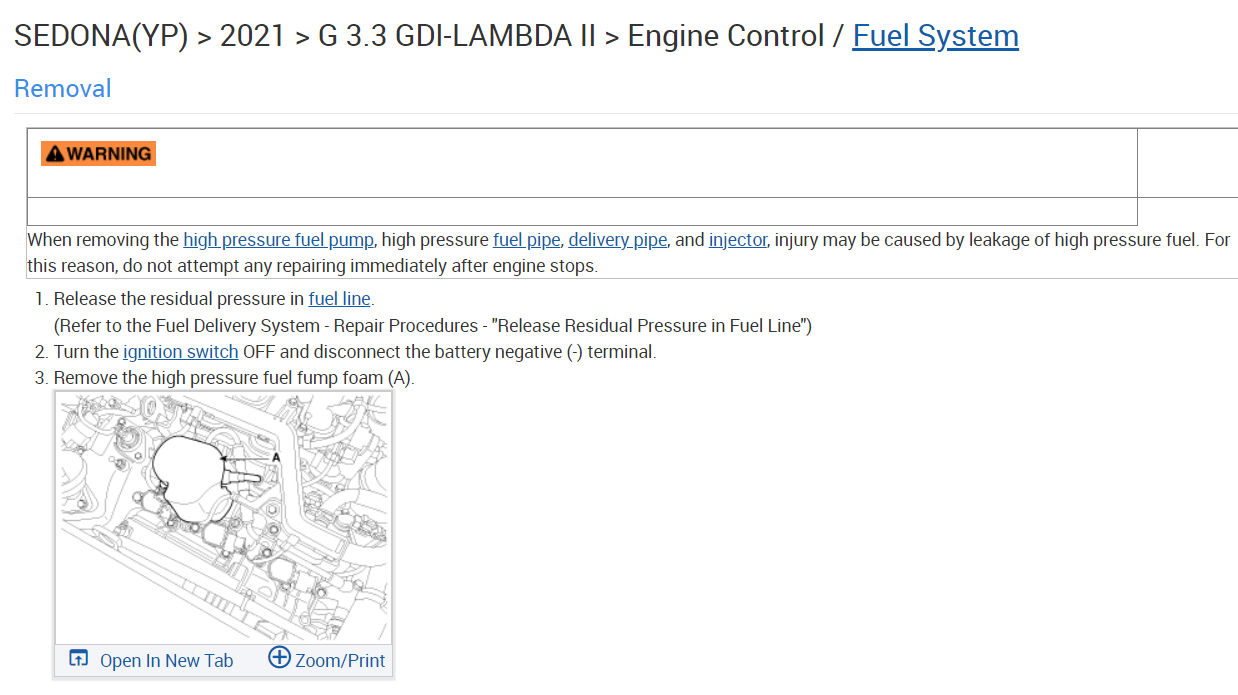Click the ignition switch link
This screenshot has height=695, width=1238.
[180, 352]
